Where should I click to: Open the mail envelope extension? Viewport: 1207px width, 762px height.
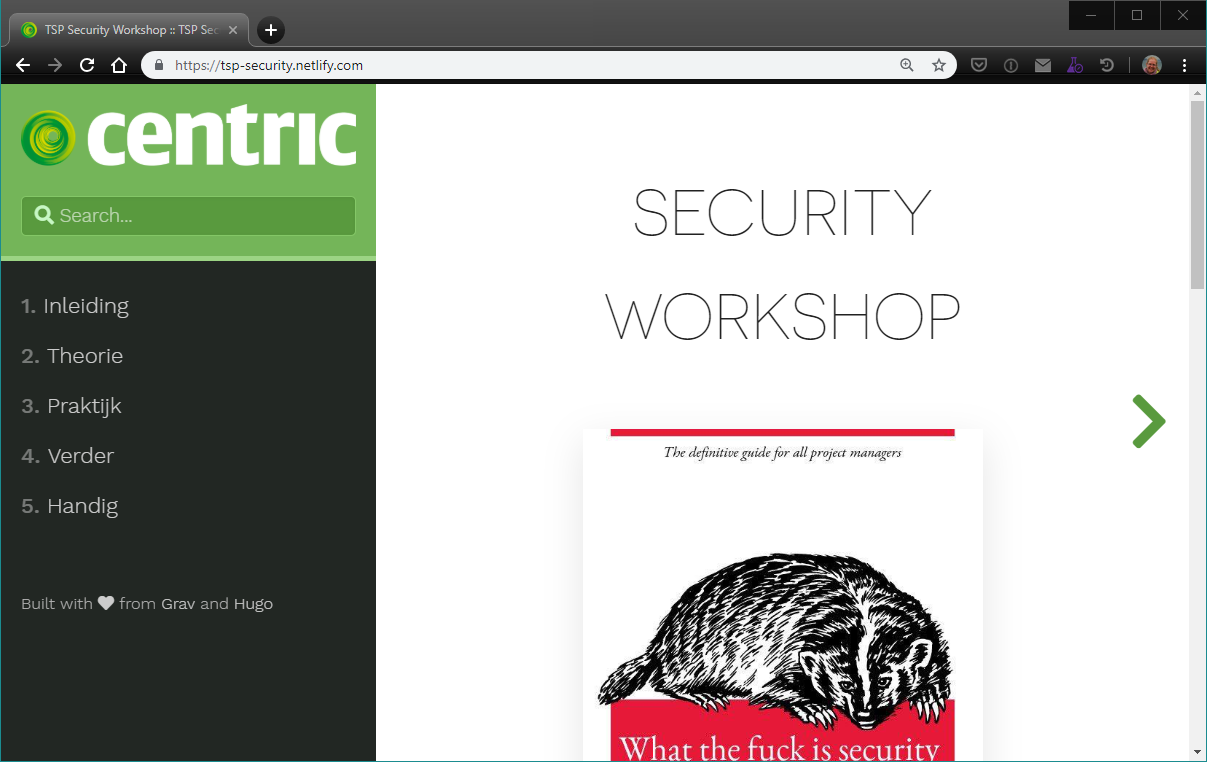[x=1043, y=65]
